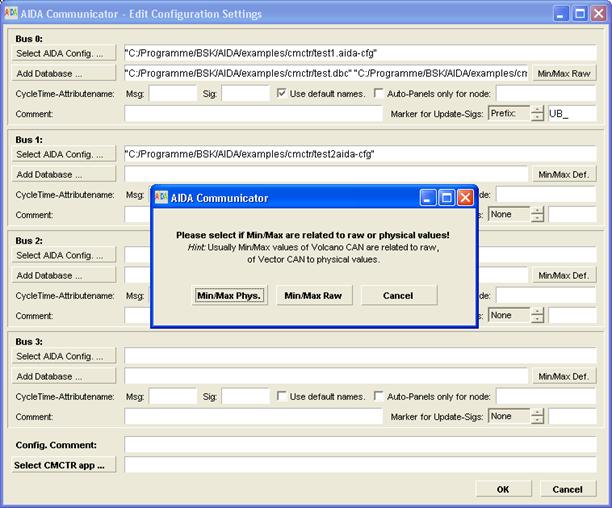Screen dimensions: 612x508
Task: Open Bus 1 None marker selector
Action: (x=509, y=214)
